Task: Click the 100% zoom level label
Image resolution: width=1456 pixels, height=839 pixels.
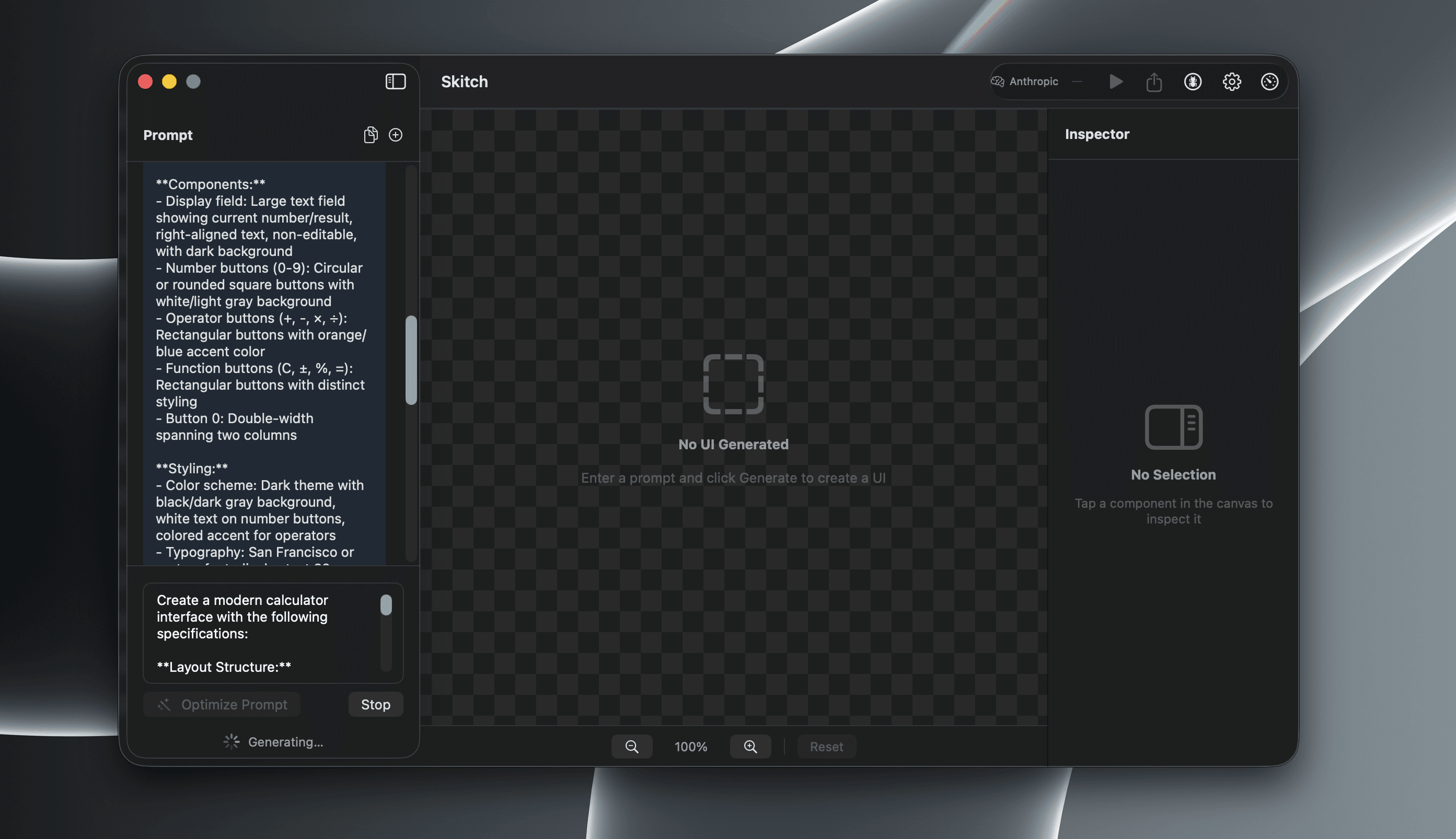Action: coord(690,746)
